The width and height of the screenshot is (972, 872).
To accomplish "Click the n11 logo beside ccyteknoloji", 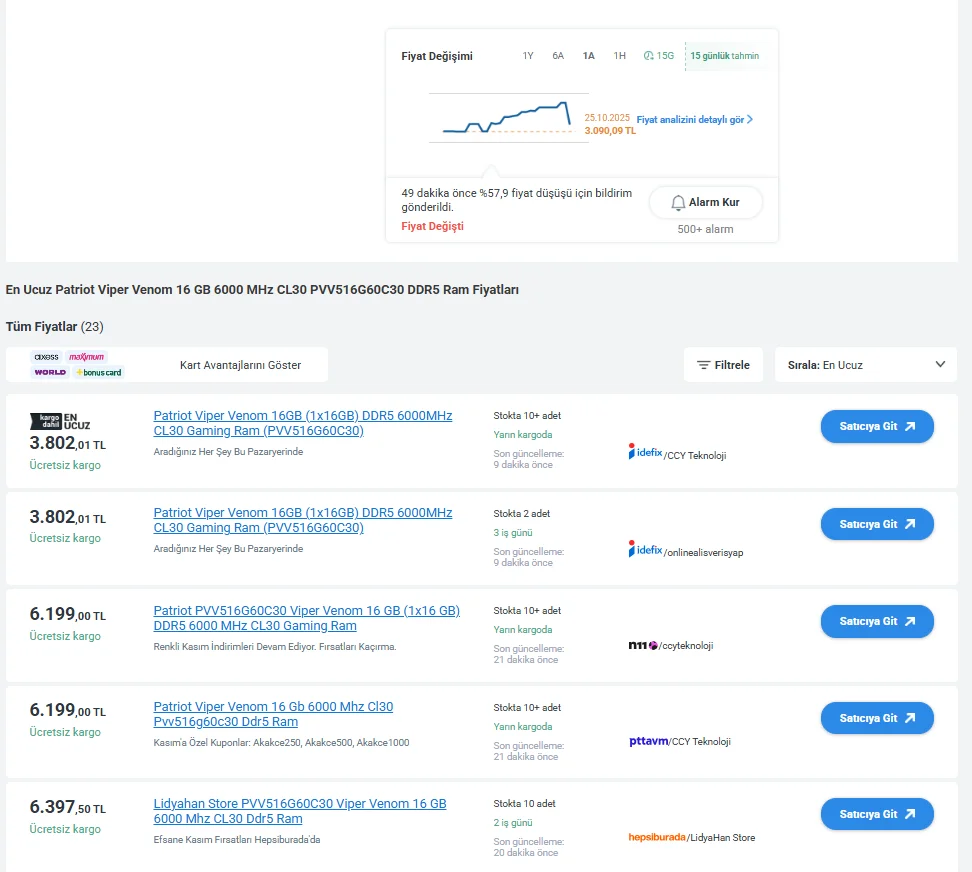I will pyautogui.click(x=643, y=645).
